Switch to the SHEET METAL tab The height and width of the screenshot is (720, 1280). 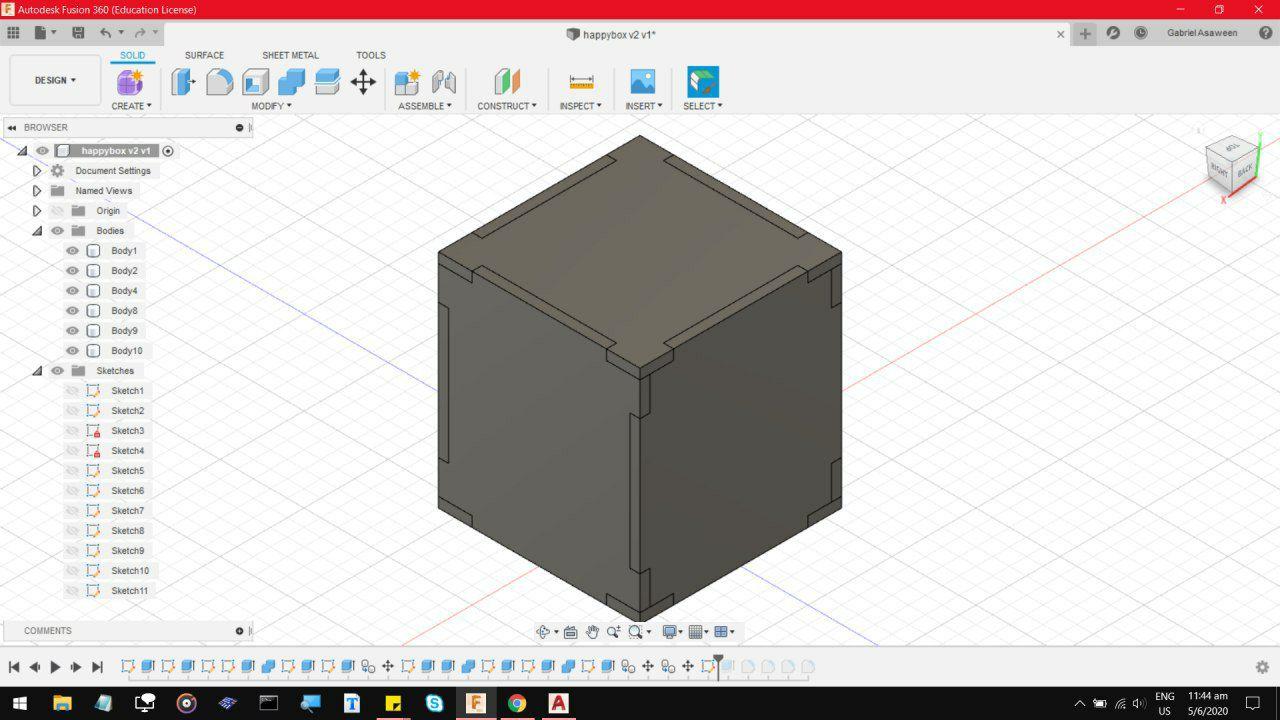tap(290, 56)
